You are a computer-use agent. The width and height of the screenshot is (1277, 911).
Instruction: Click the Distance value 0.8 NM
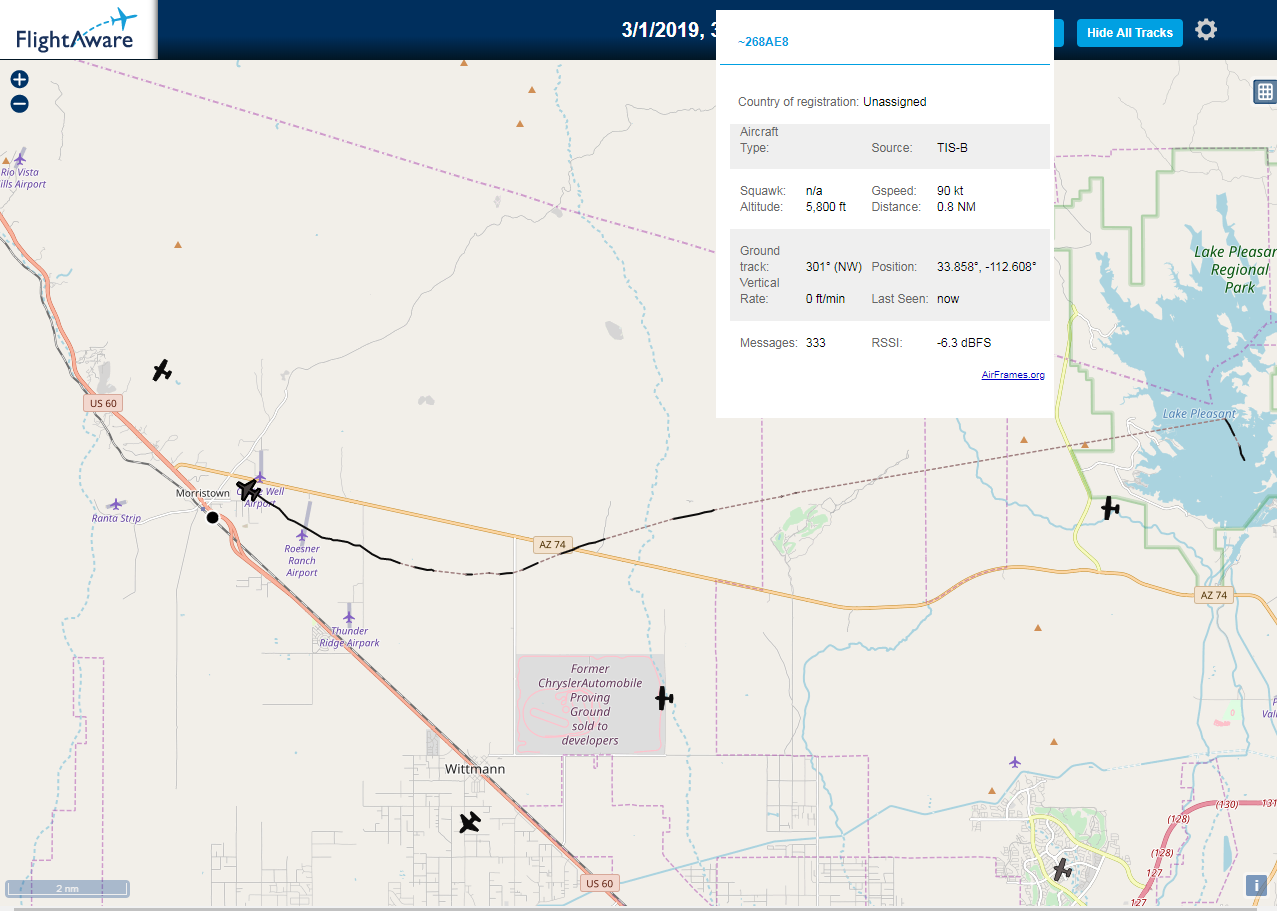click(956, 207)
